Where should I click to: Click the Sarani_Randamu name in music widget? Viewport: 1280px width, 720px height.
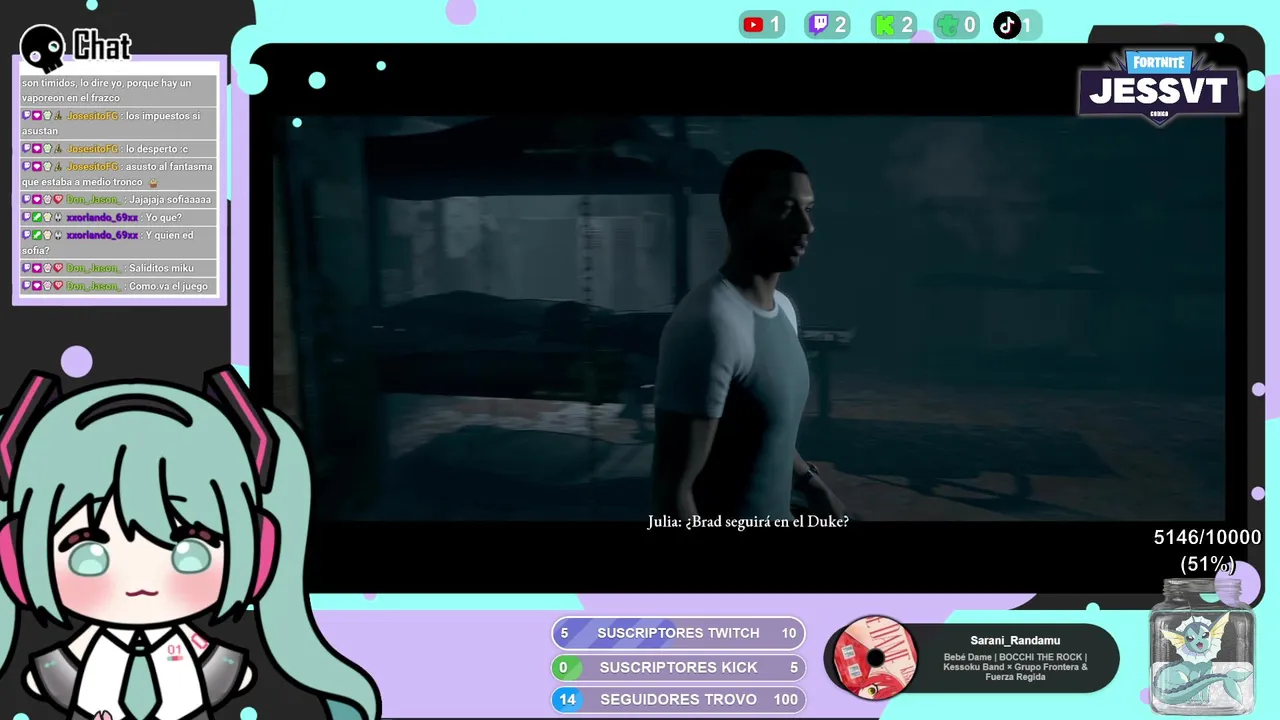[x=1015, y=640]
